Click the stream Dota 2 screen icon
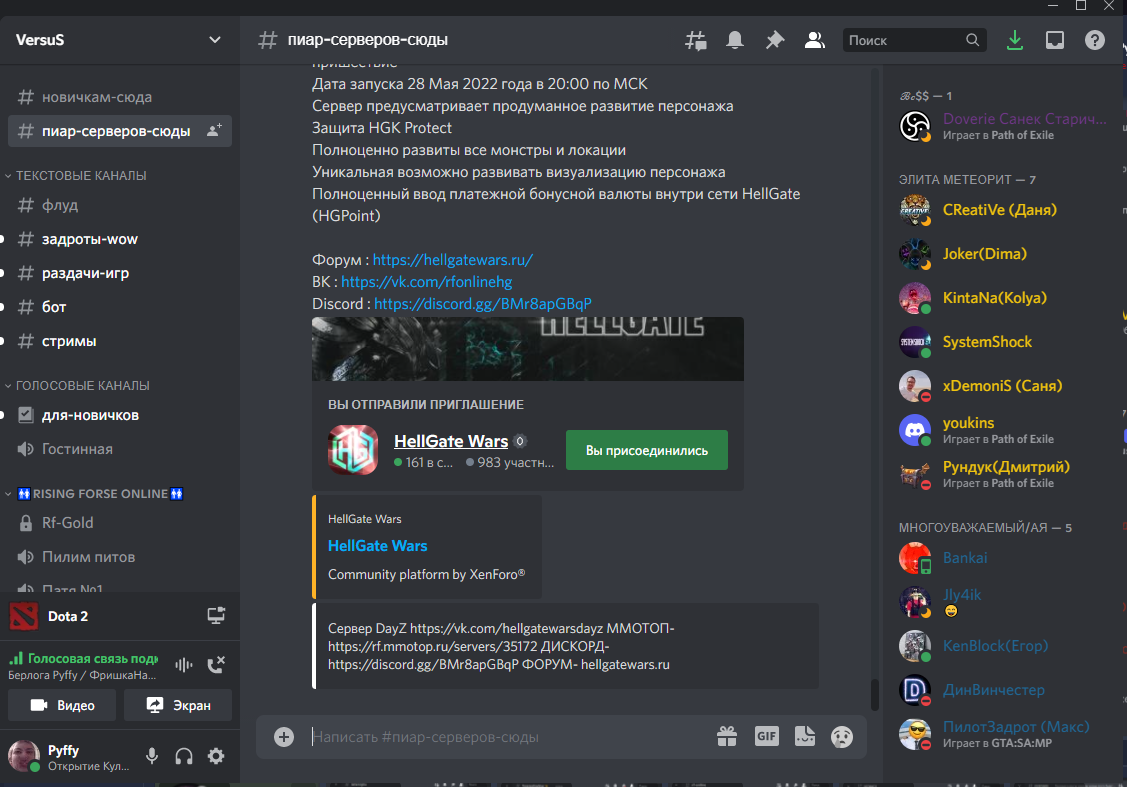This screenshot has width=1127, height=787. [216, 615]
